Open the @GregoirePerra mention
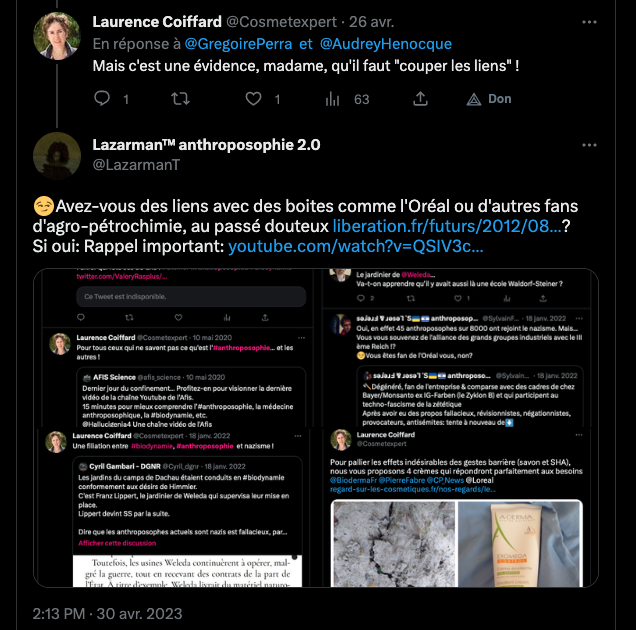 (238, 44)
